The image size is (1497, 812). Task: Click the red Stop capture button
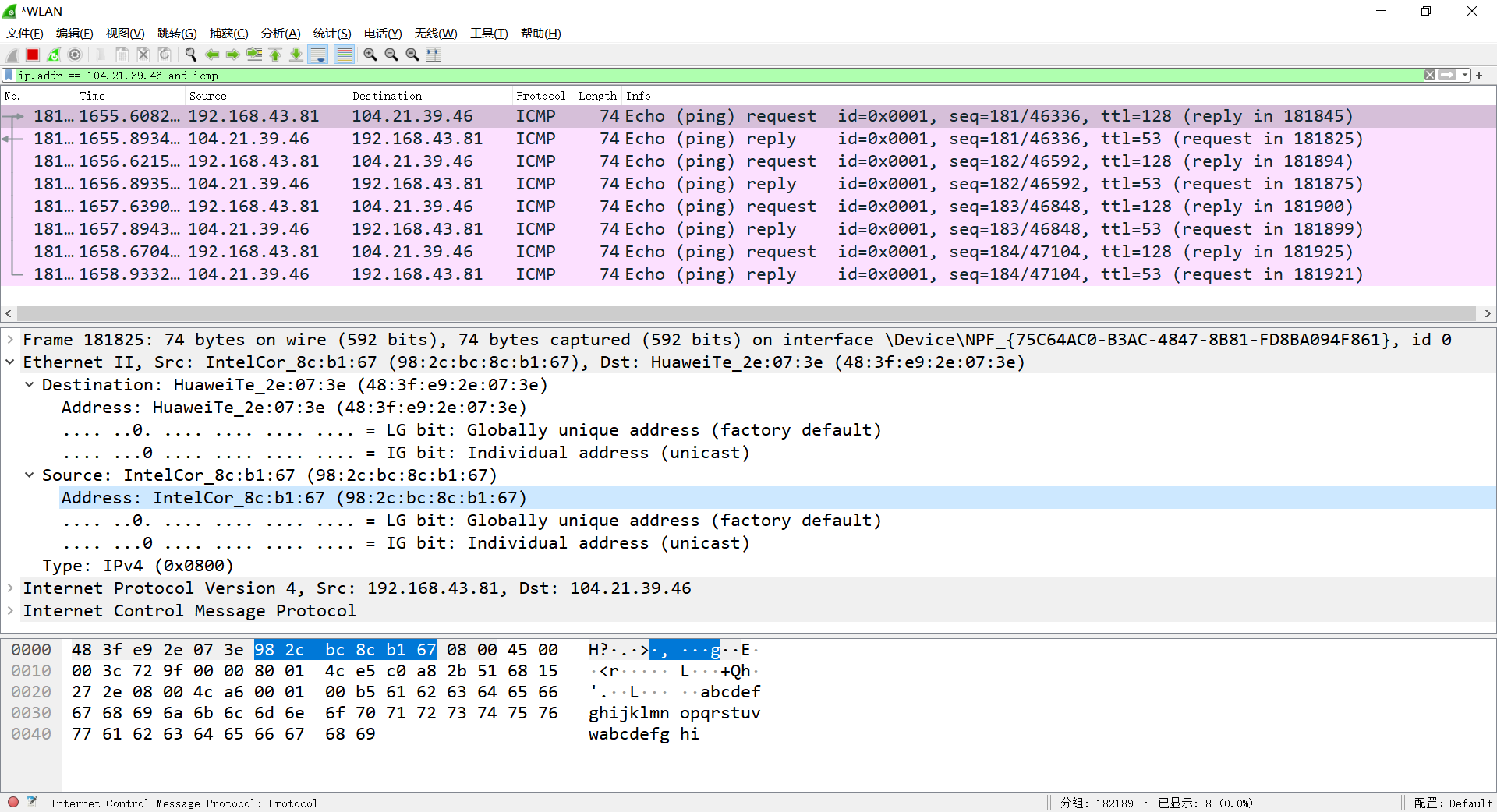(33, 55)
